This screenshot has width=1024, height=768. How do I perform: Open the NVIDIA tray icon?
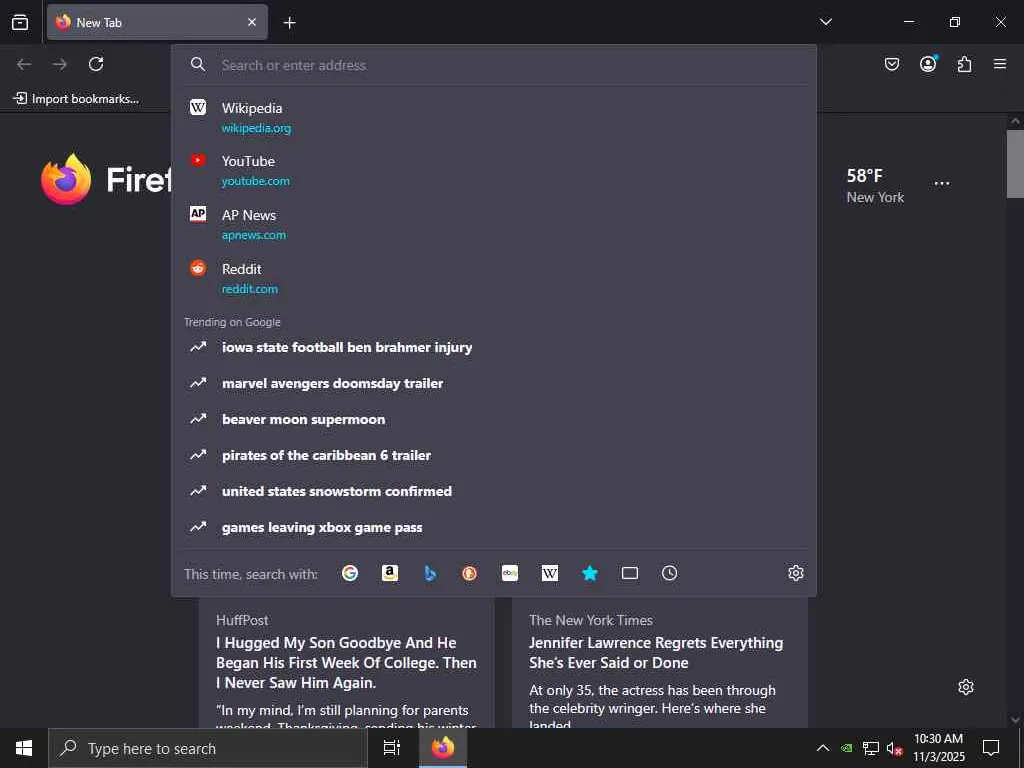(x=846, y=748)
